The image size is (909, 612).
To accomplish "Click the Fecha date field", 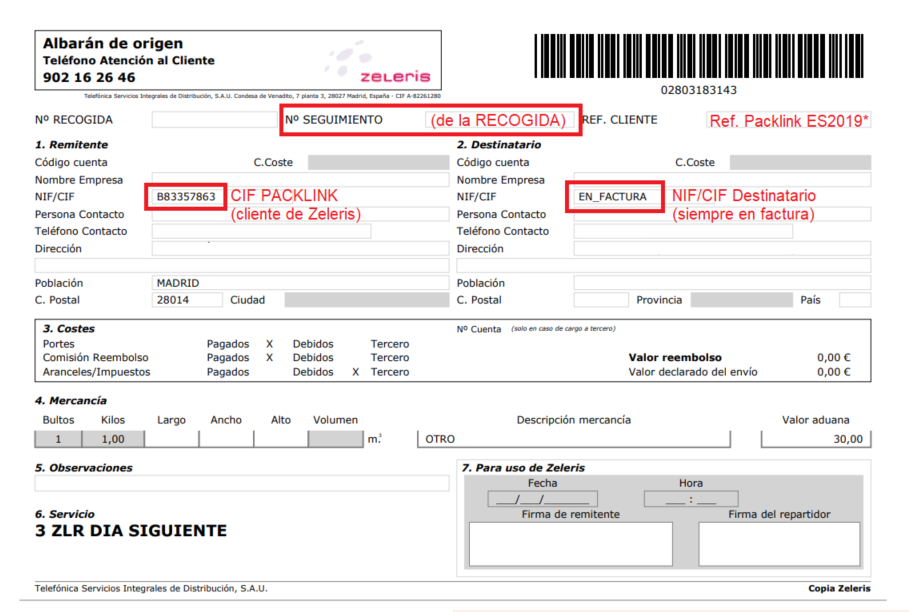I will pyautogui.click(x=543, y=499).
